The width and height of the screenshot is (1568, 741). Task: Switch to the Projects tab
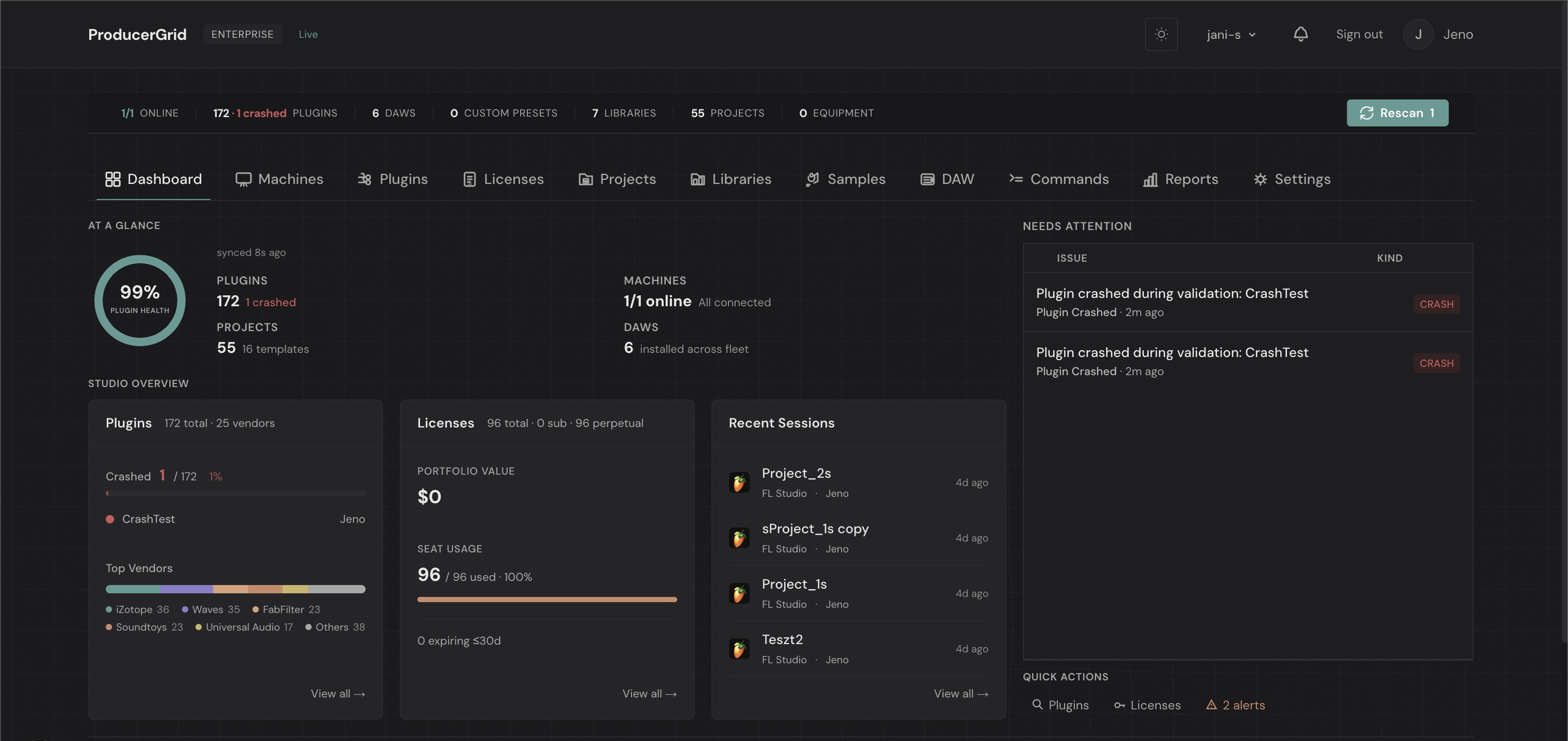click(x=617, y=179)
